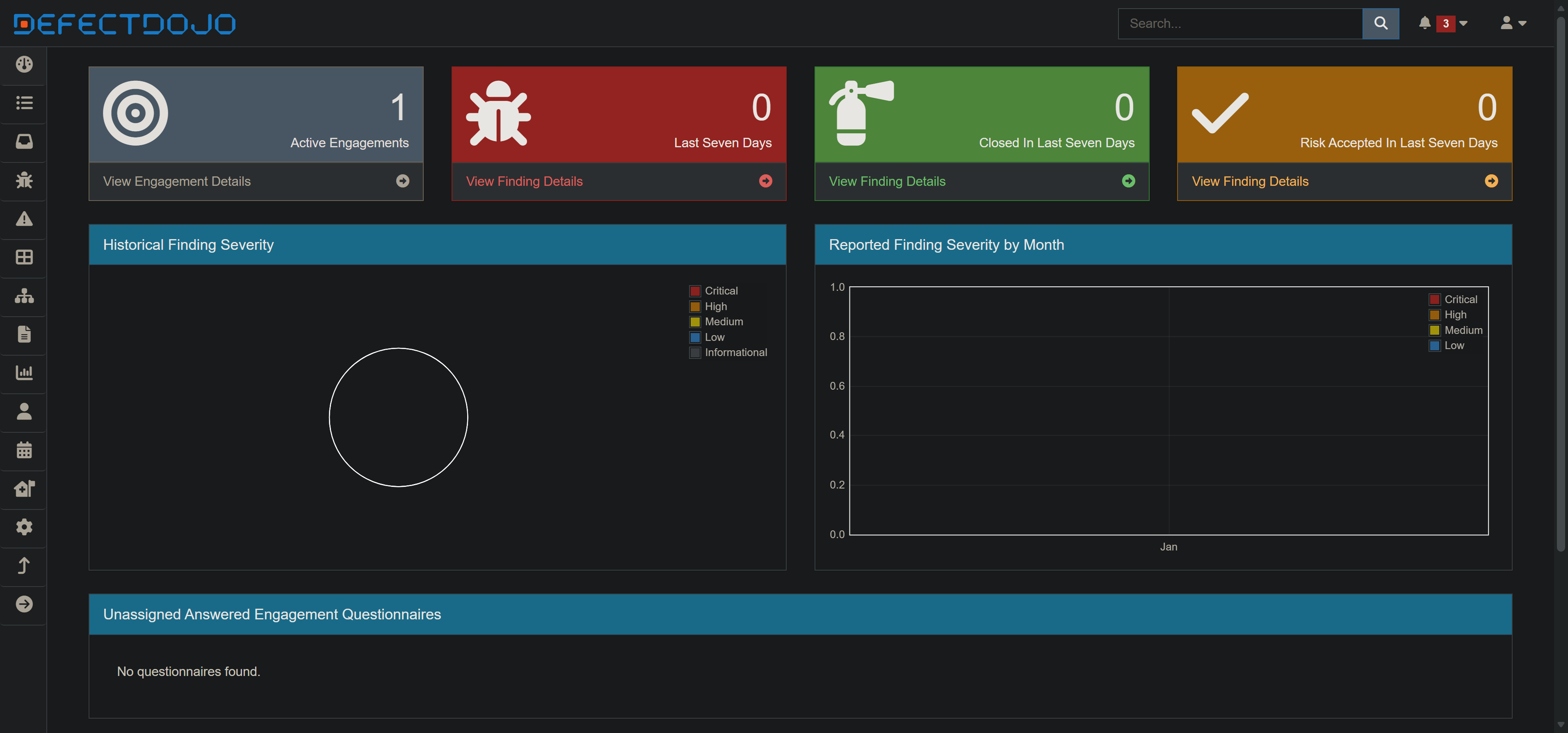
Task: Open the user account dropdown menu
Action: pyautogui.click(x=1513, y=23)
